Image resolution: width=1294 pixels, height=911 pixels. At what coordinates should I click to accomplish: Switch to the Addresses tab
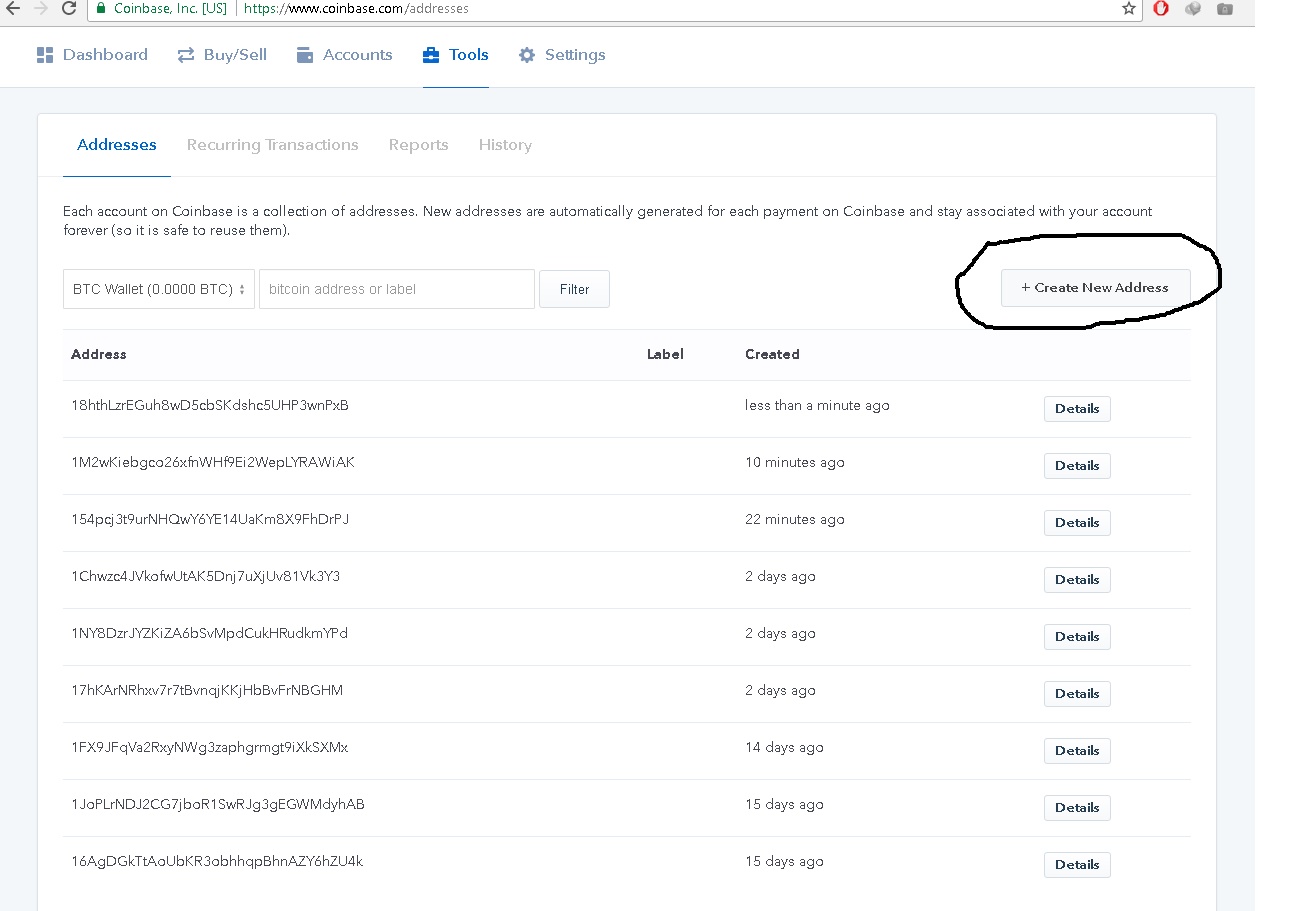point(117,145)
